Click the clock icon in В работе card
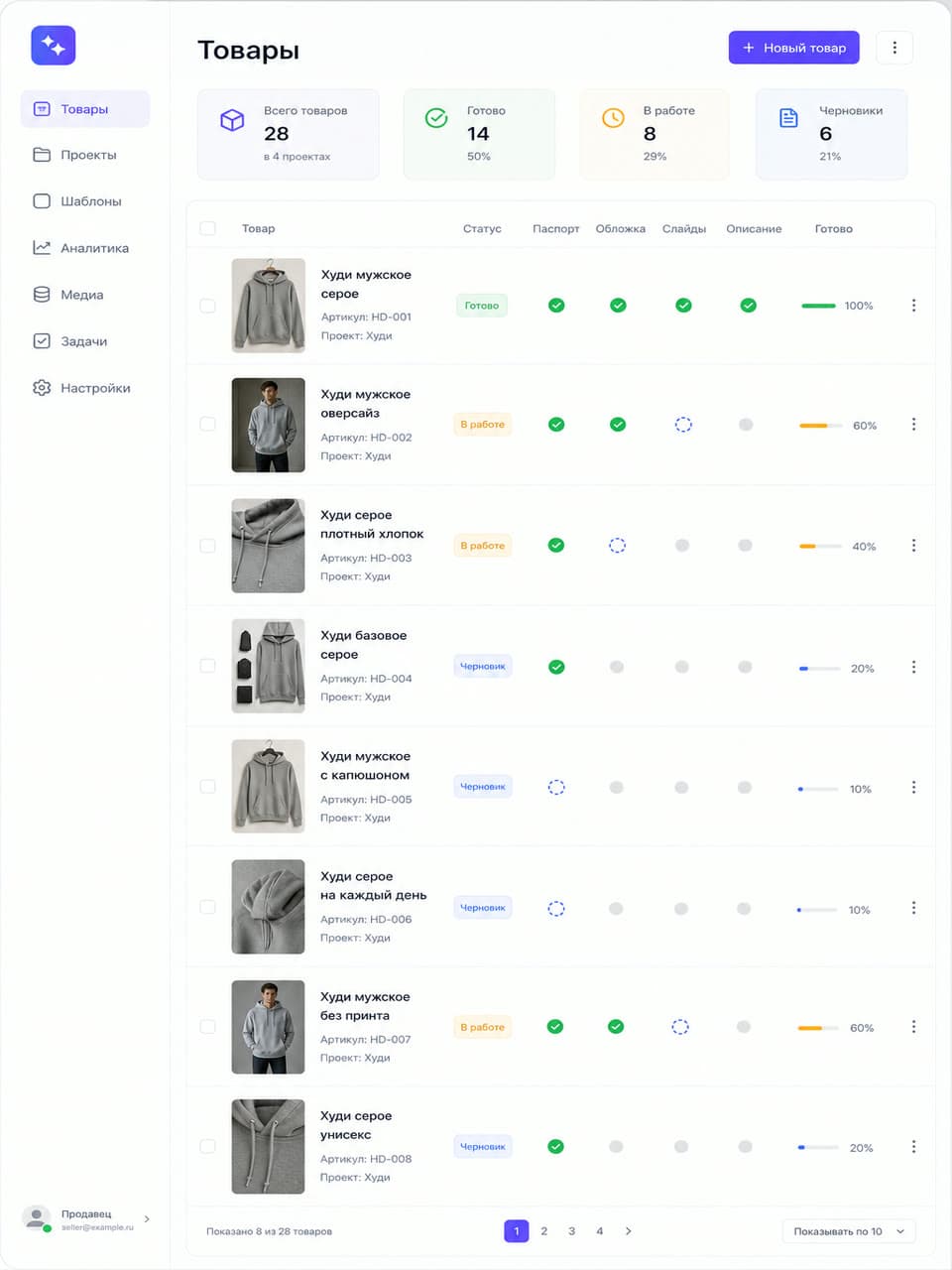This screenshot has width=952, height=1270. click(x=613, y=118)
